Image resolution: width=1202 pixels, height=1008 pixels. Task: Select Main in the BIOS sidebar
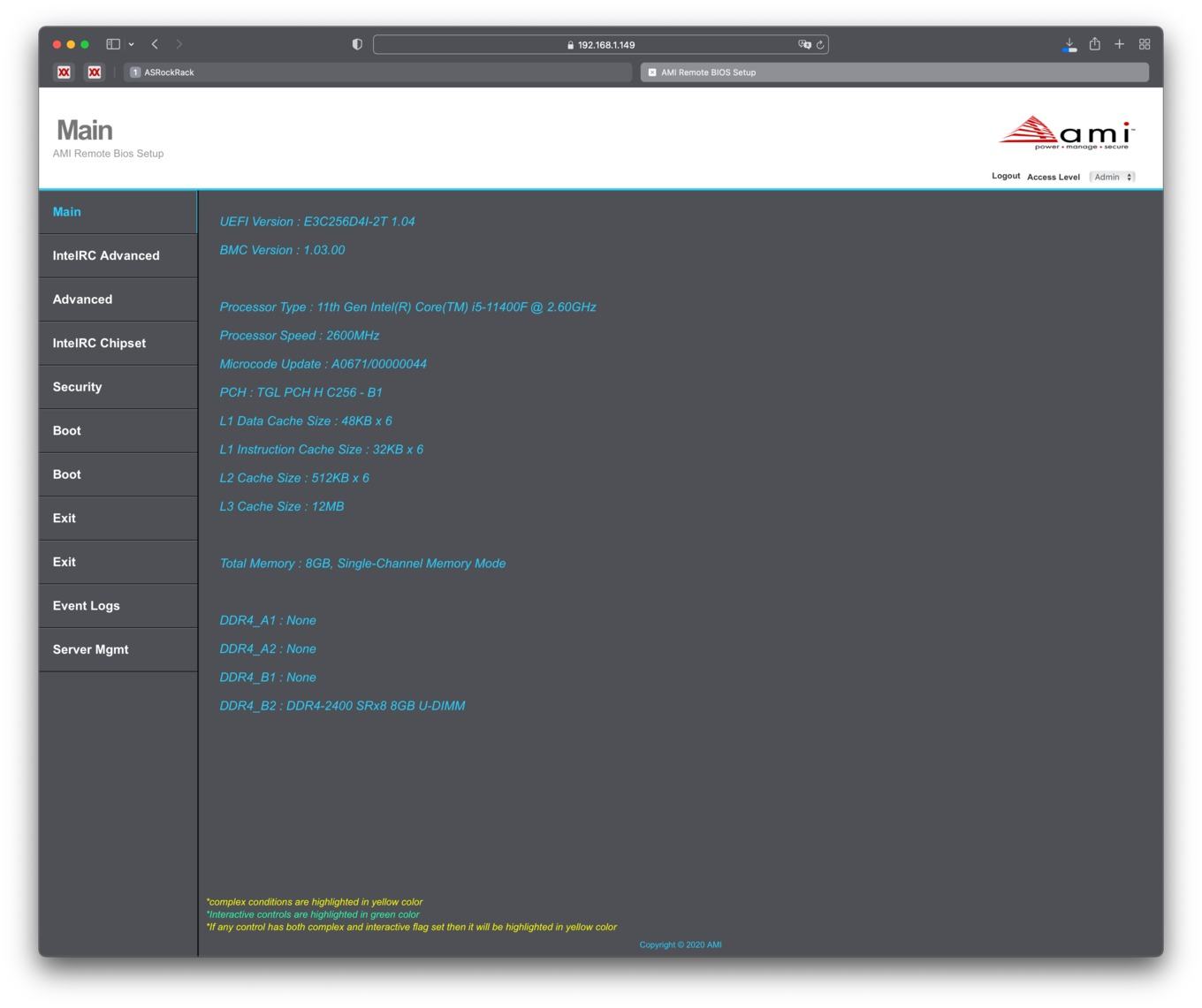118,212
